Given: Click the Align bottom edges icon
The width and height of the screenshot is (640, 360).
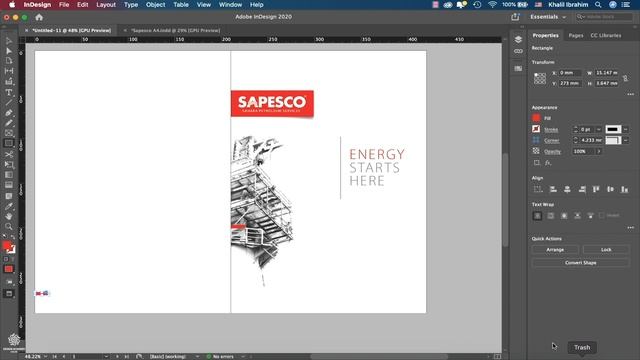Looking at the screenshot, I should click(624, 189).
